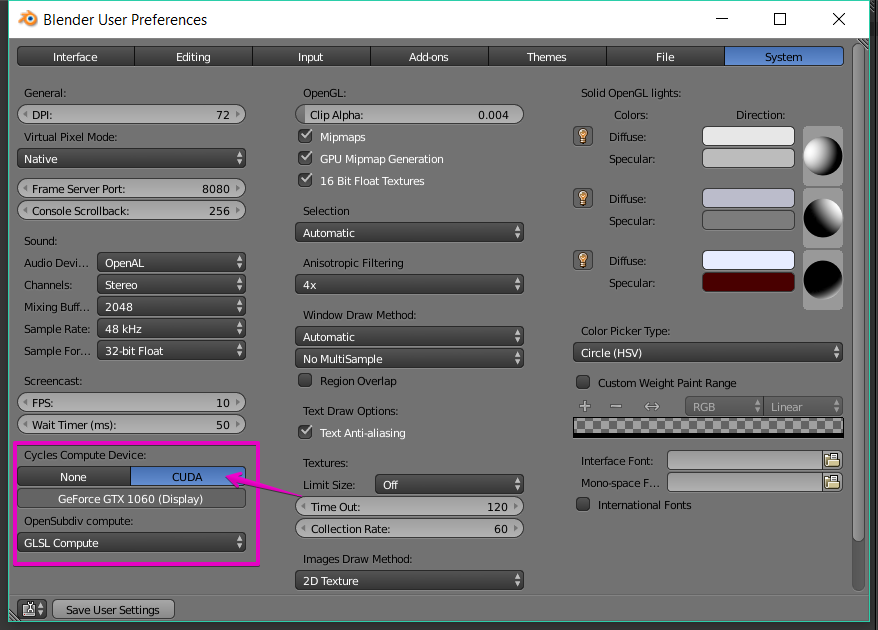Image resolution: width=878 pixels, height=630 pixels.
Task: Click second light Diffuse color swatch
Action: point(748,198)
